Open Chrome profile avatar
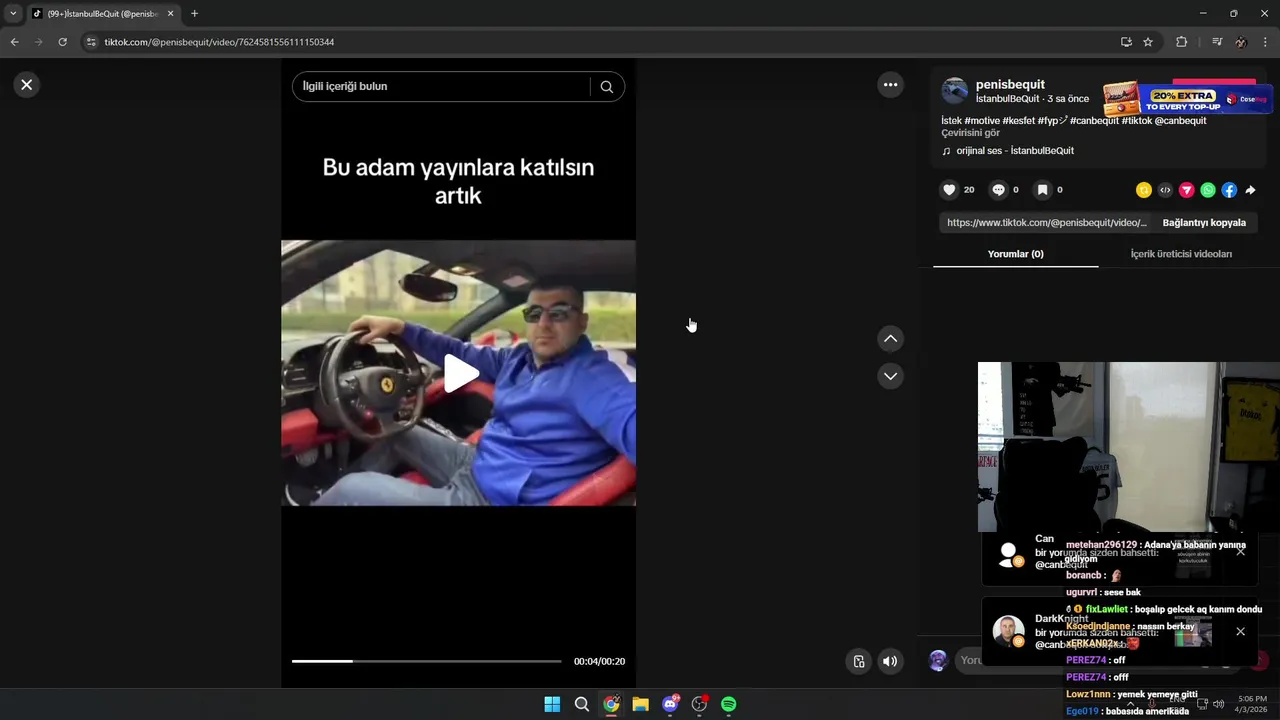This screenshot has height=720, width=1280. [x=1241, y=42]
